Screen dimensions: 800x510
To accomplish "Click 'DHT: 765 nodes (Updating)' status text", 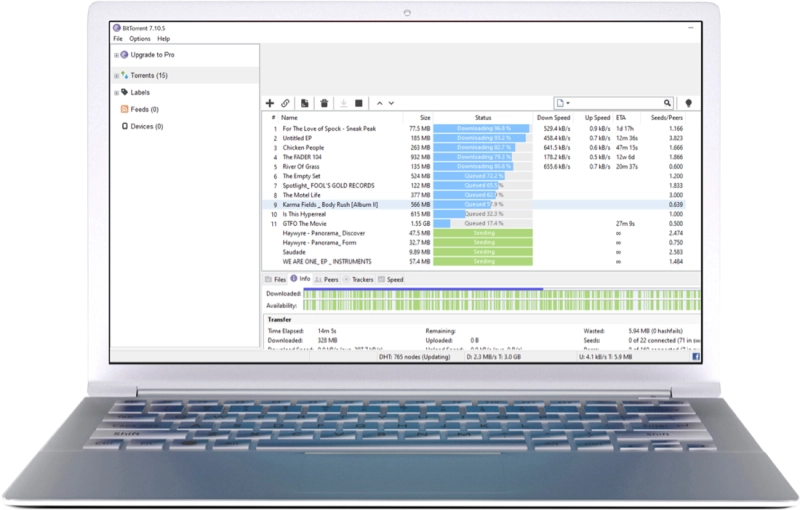I will coord(414,357).
